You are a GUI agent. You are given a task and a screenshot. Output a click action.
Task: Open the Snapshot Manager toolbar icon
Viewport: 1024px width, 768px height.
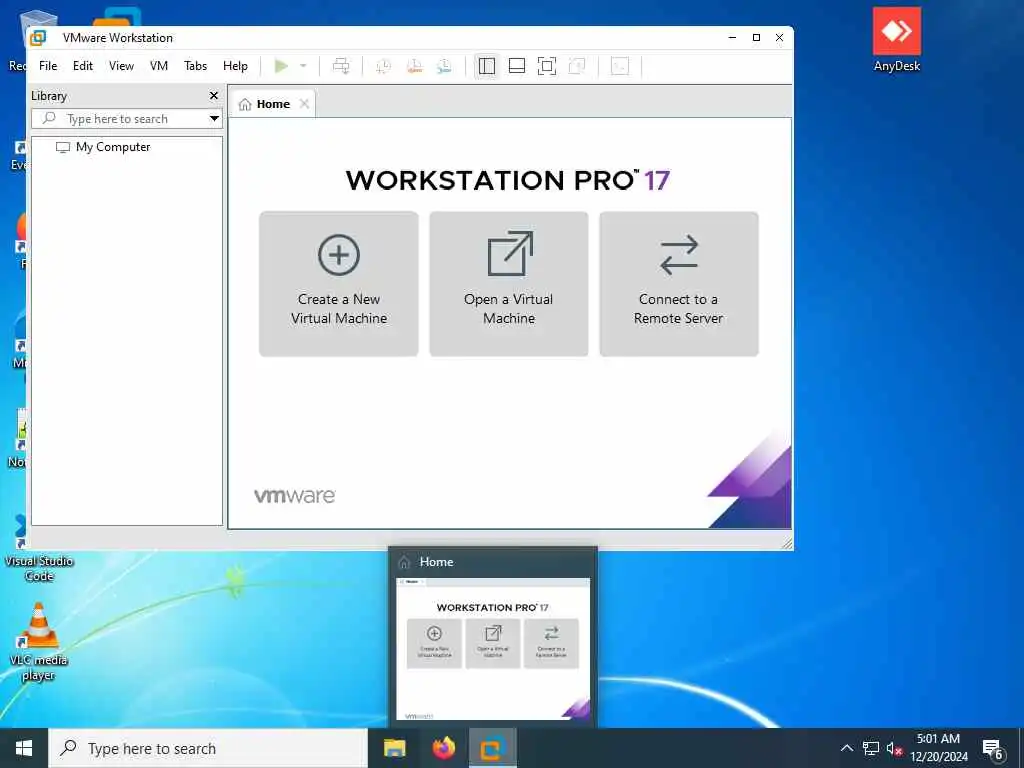pos(444,66)
